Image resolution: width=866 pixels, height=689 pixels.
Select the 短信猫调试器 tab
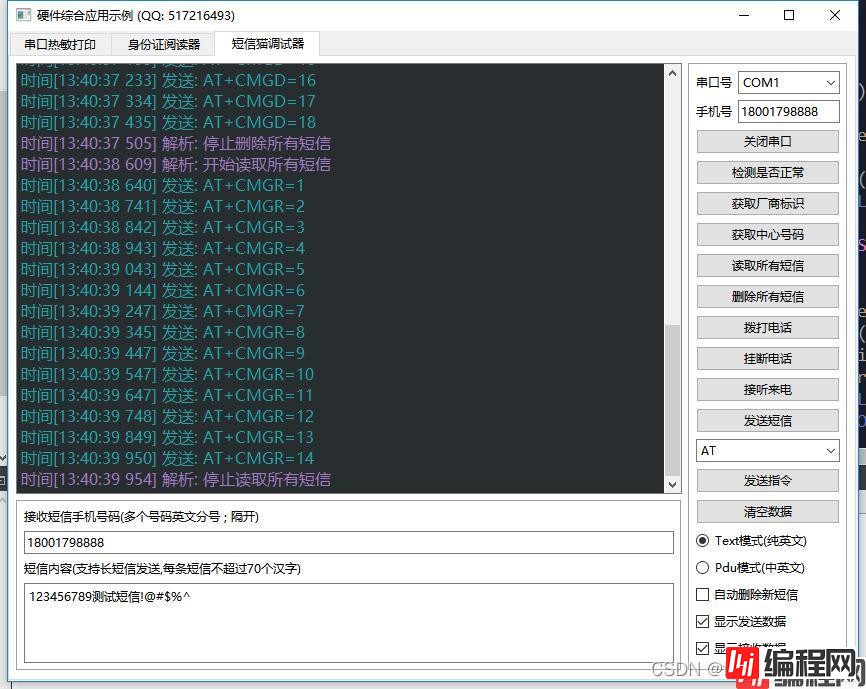(x=267, y=44)
